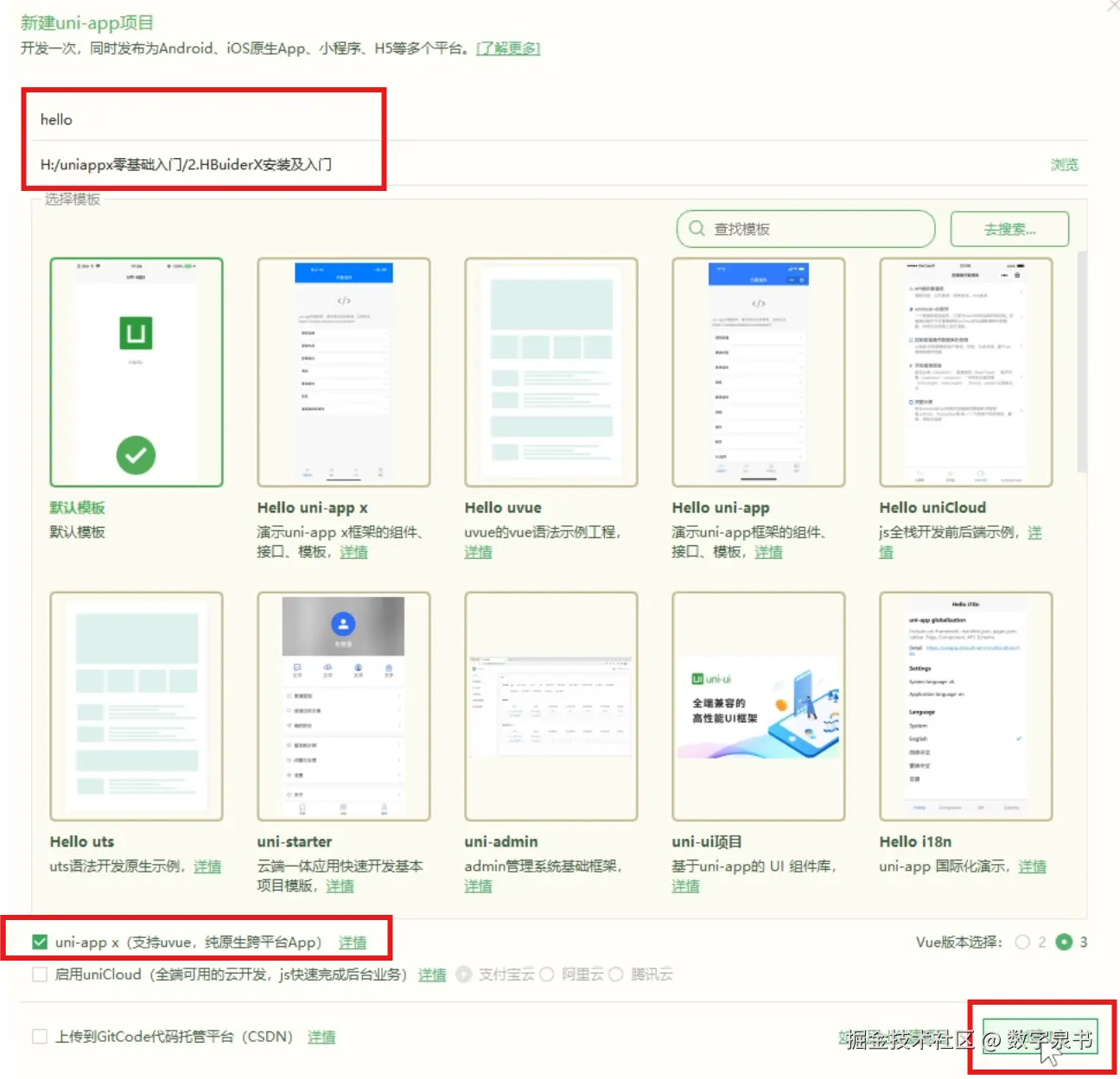The width and height of the screenshot is (1120, 1079).
Task: Click the 去搜索 button
Action: [x=1009, y=228]
